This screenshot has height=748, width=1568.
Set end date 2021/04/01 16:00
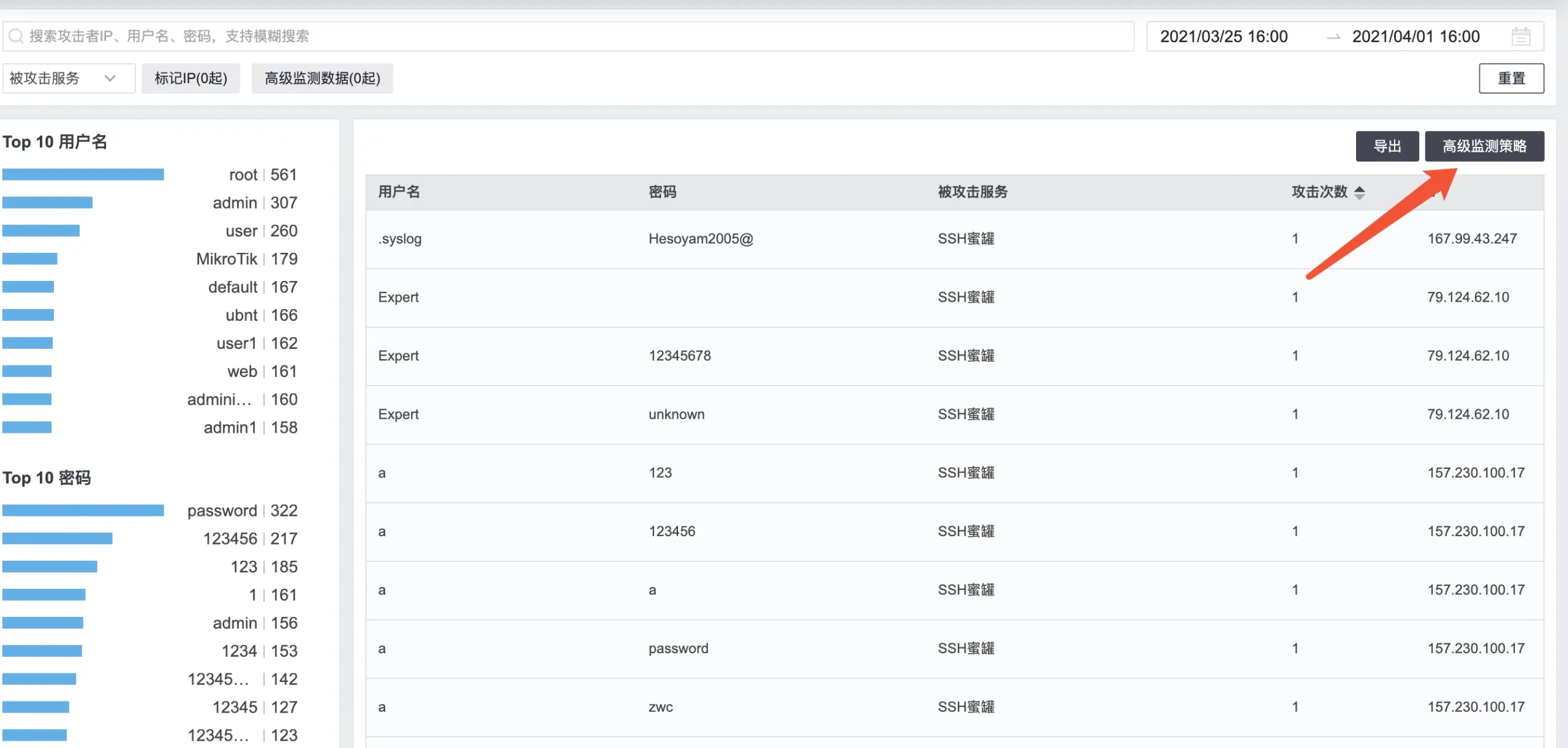coord(1415,37)
